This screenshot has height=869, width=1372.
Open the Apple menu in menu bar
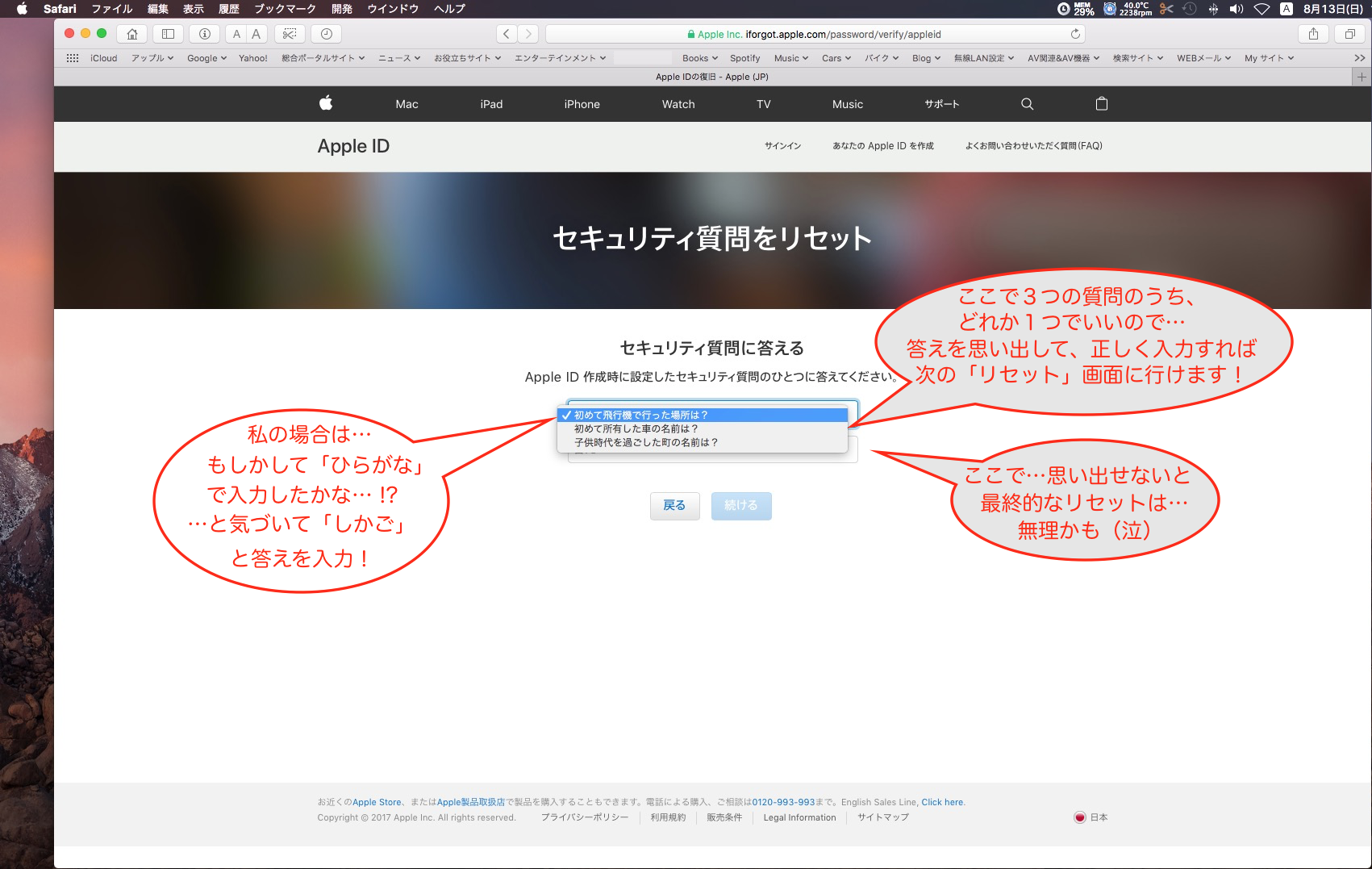(x=22, y=9)
